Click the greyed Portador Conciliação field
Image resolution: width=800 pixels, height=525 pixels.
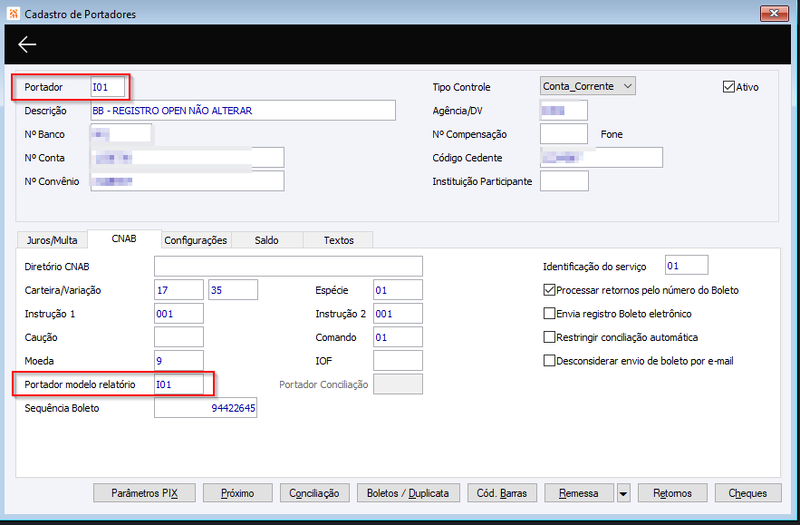point(398,384)
